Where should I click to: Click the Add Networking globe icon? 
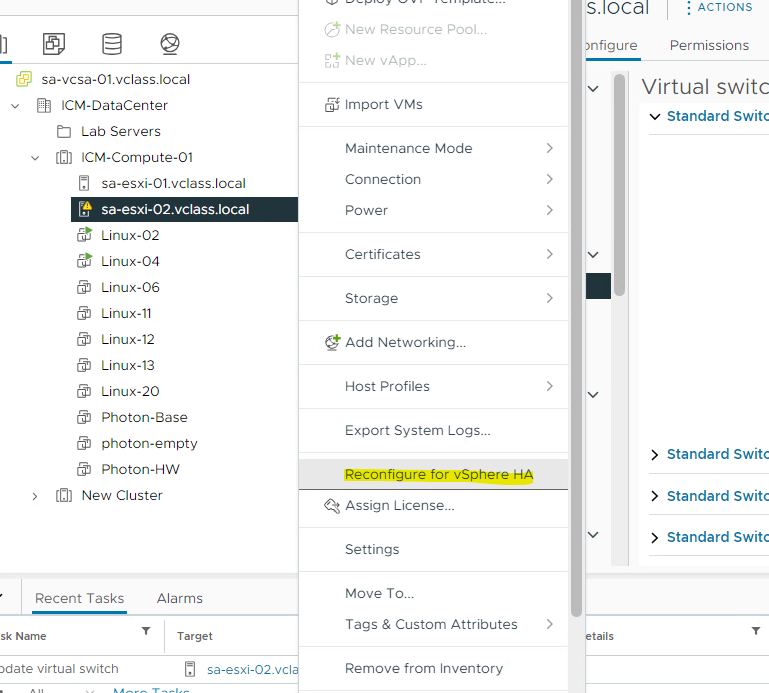(x=332, y=342)
